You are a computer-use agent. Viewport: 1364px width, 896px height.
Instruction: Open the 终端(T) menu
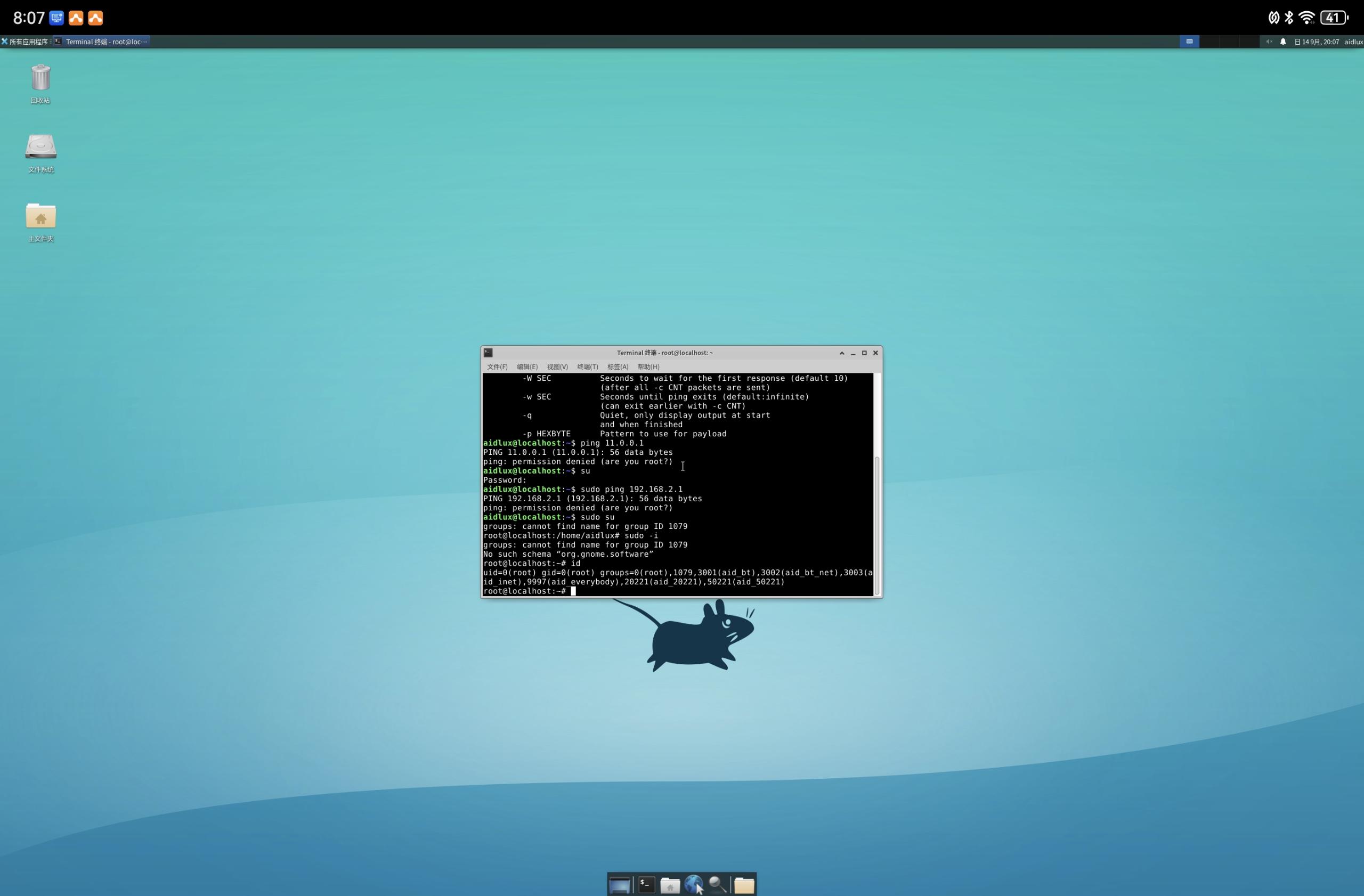point(587,366)
